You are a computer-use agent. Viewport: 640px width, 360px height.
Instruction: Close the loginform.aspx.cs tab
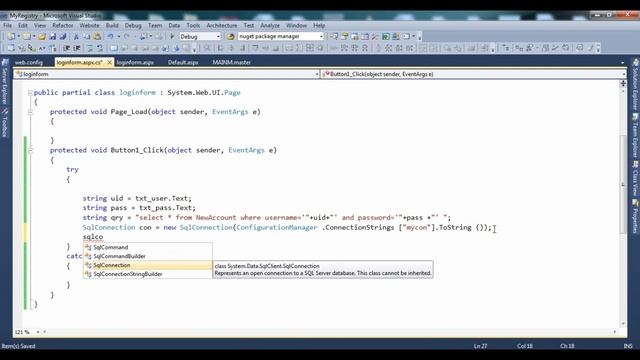pos(109,62)
